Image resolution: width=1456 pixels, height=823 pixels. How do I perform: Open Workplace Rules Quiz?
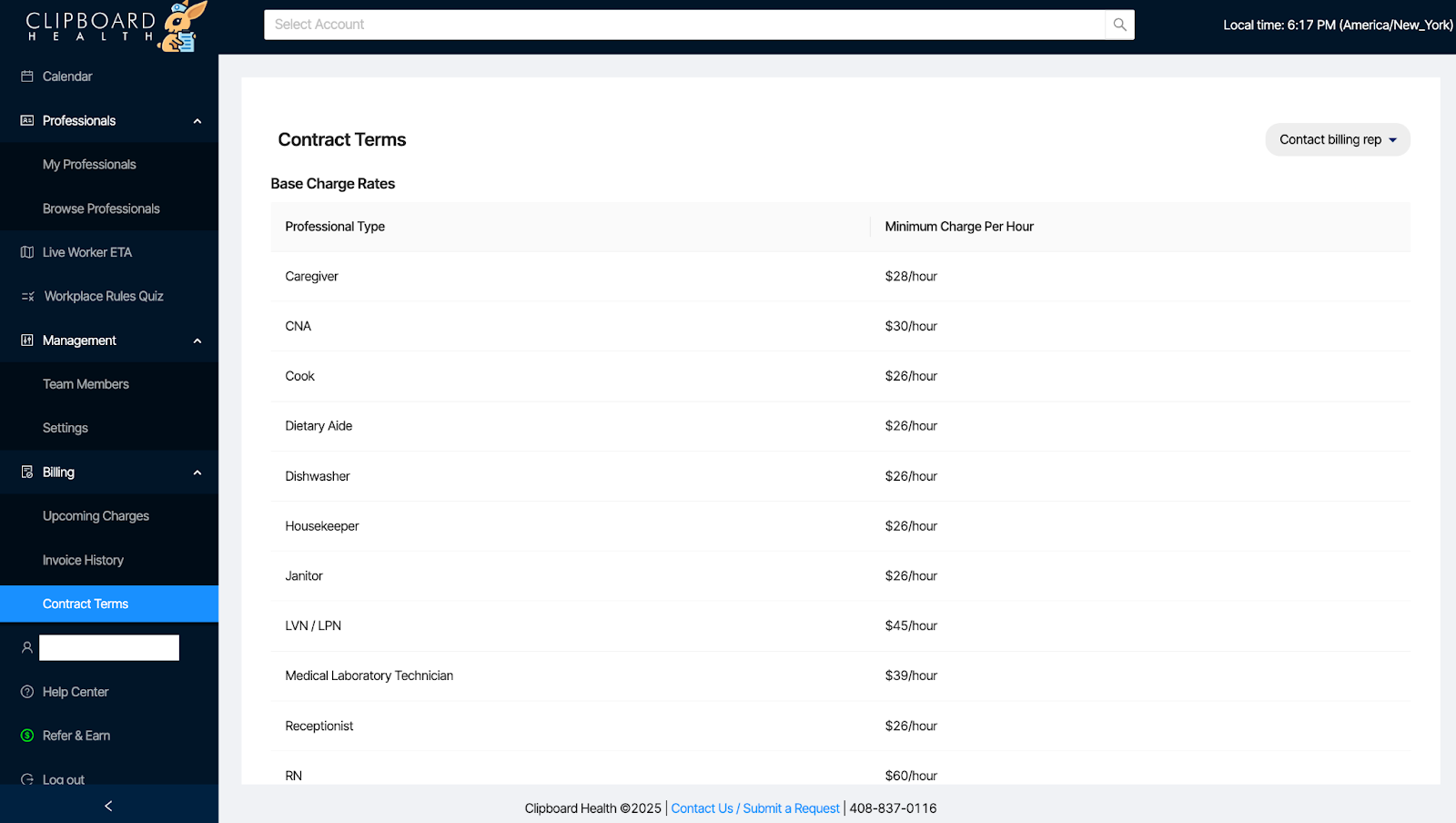tap(104, 297)
